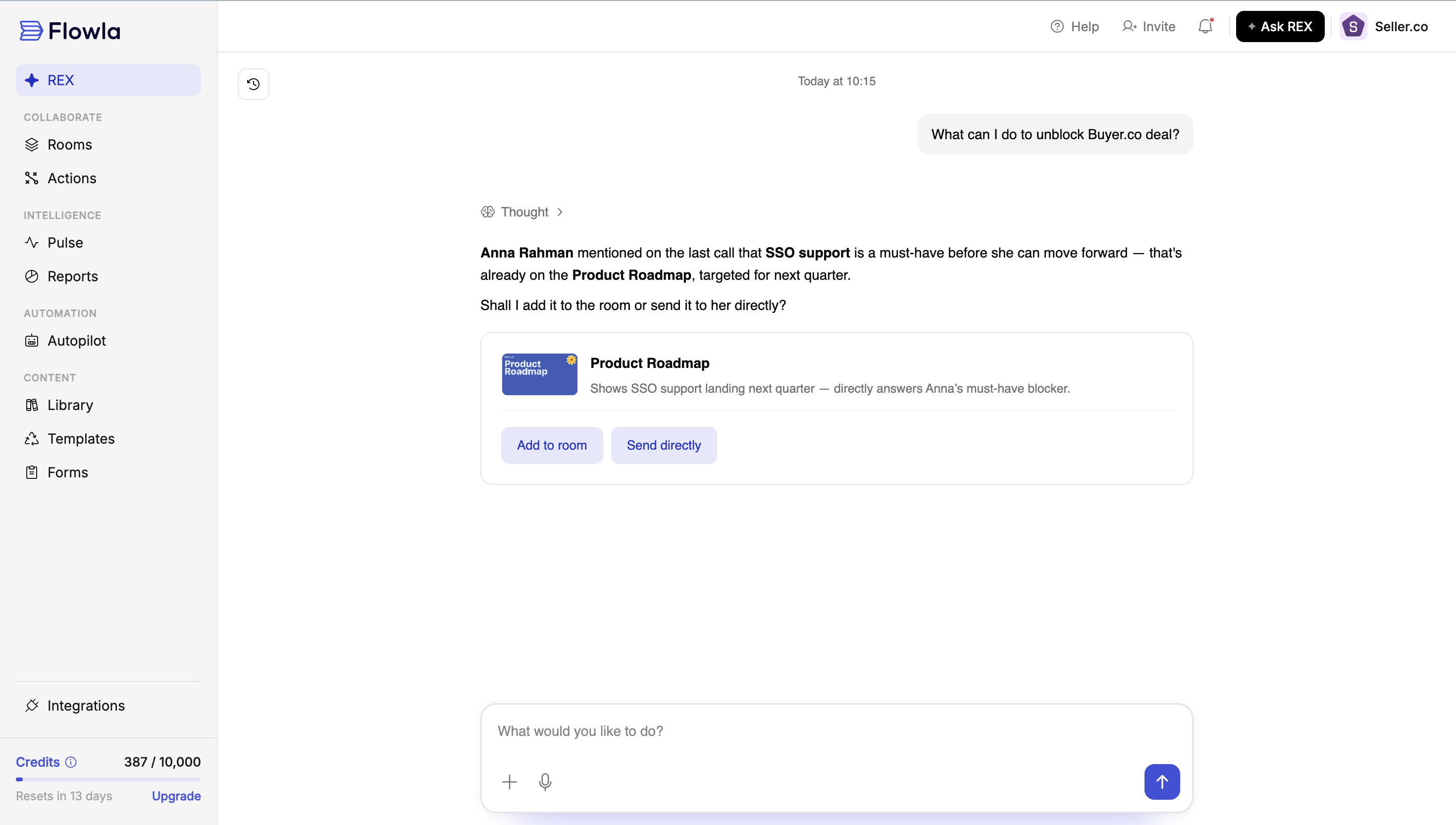This screenshot has height=825, width=1456.
Task: Open the Seller.co account avatar
Action: [x=1353, y=27]
